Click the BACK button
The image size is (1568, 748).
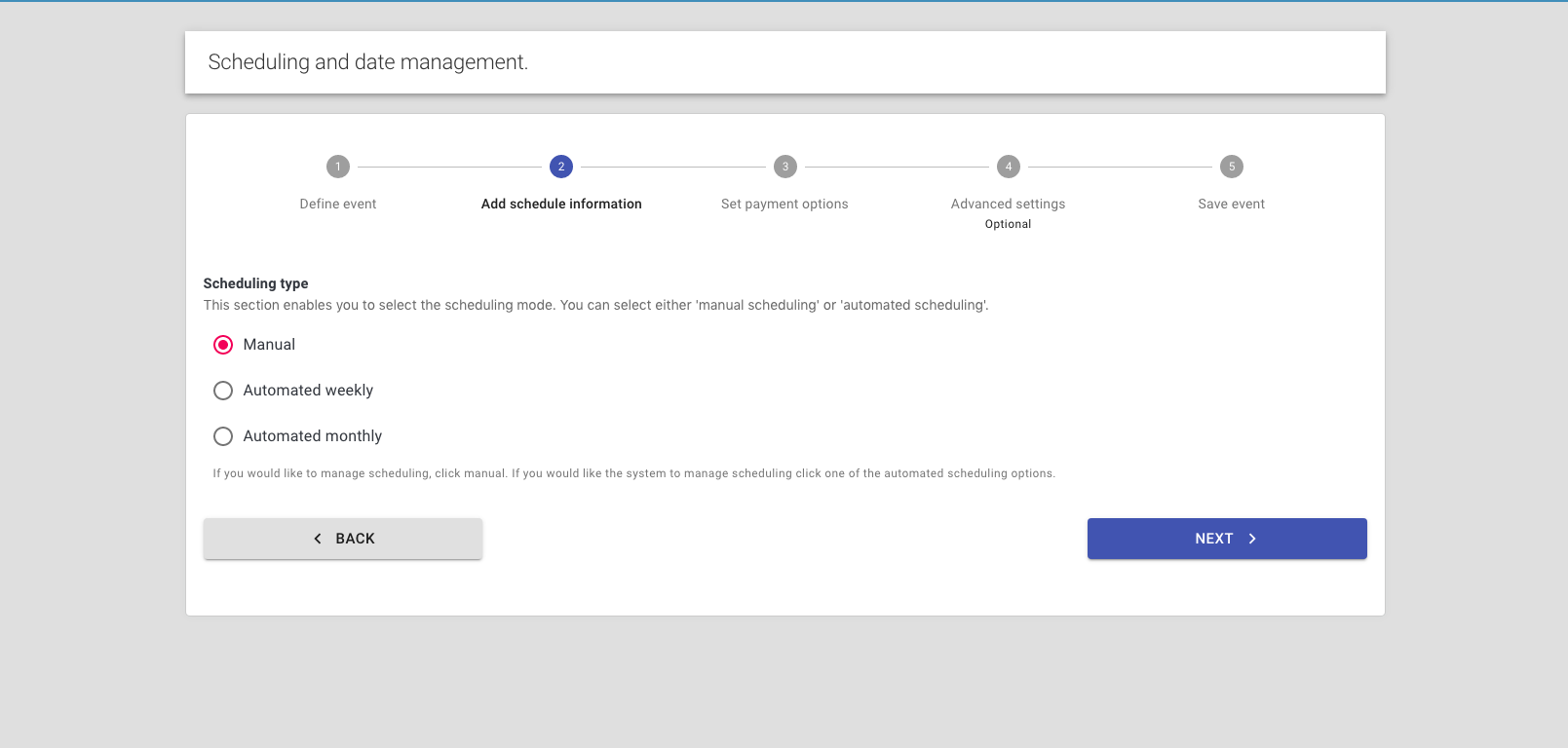pyautogui.click(x=343, y=539)
